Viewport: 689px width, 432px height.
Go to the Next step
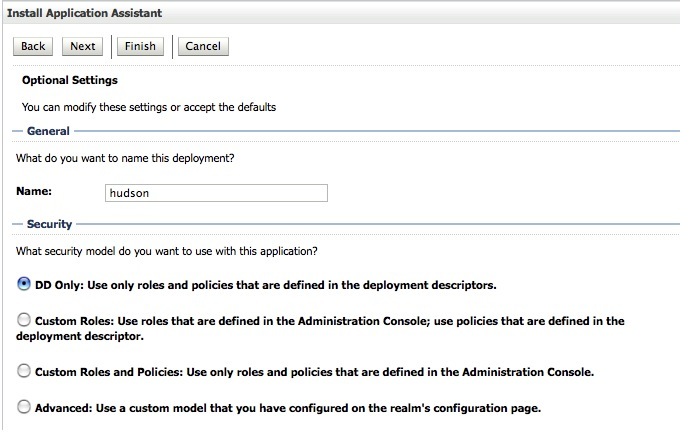tap(83, 46)
